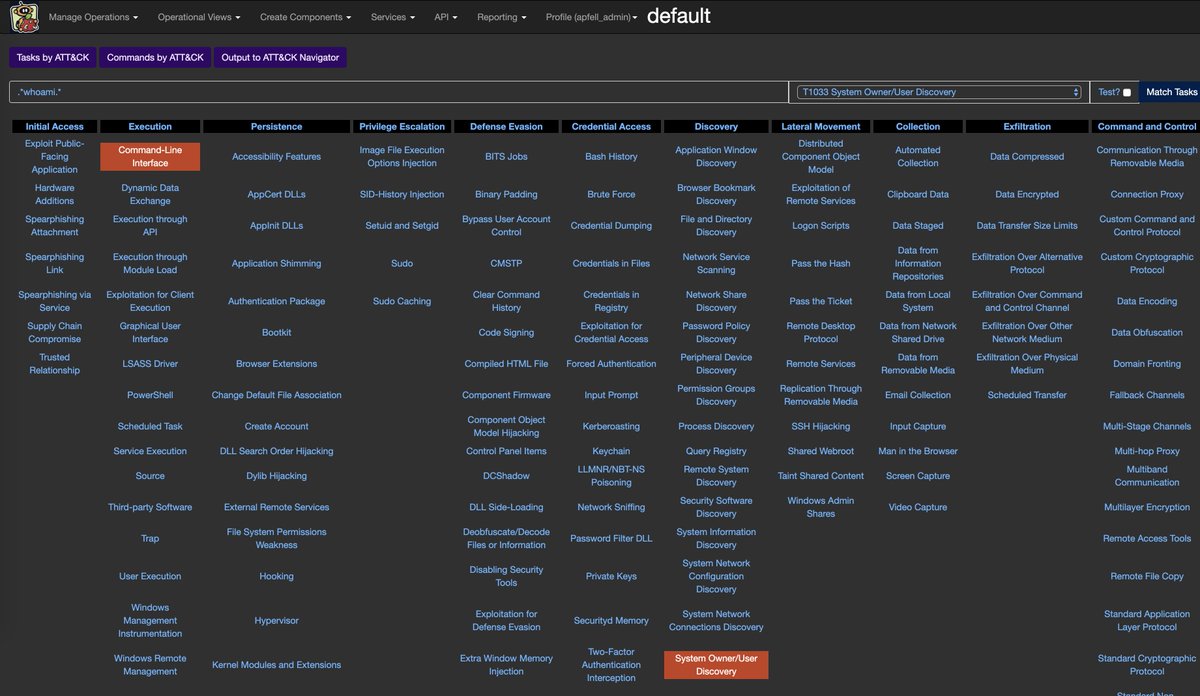
Task: Open the Spearphishing Link technique
Action: click(x=55, y=264)
